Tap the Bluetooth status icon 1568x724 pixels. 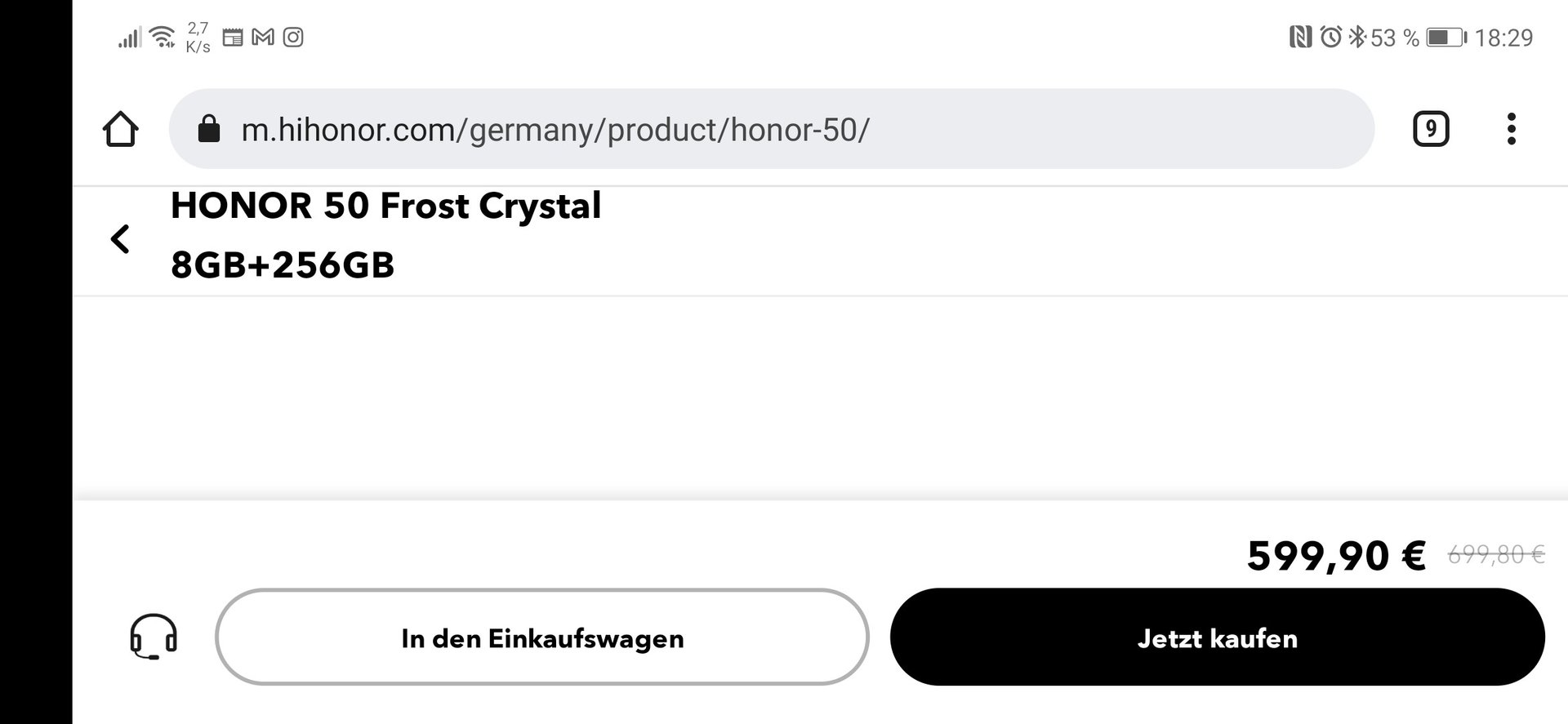click(1356, 37)
